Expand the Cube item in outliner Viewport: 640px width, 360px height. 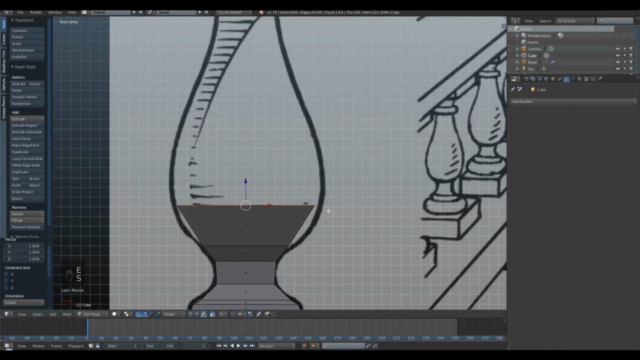pyautogui.click(x=518, y=56)
